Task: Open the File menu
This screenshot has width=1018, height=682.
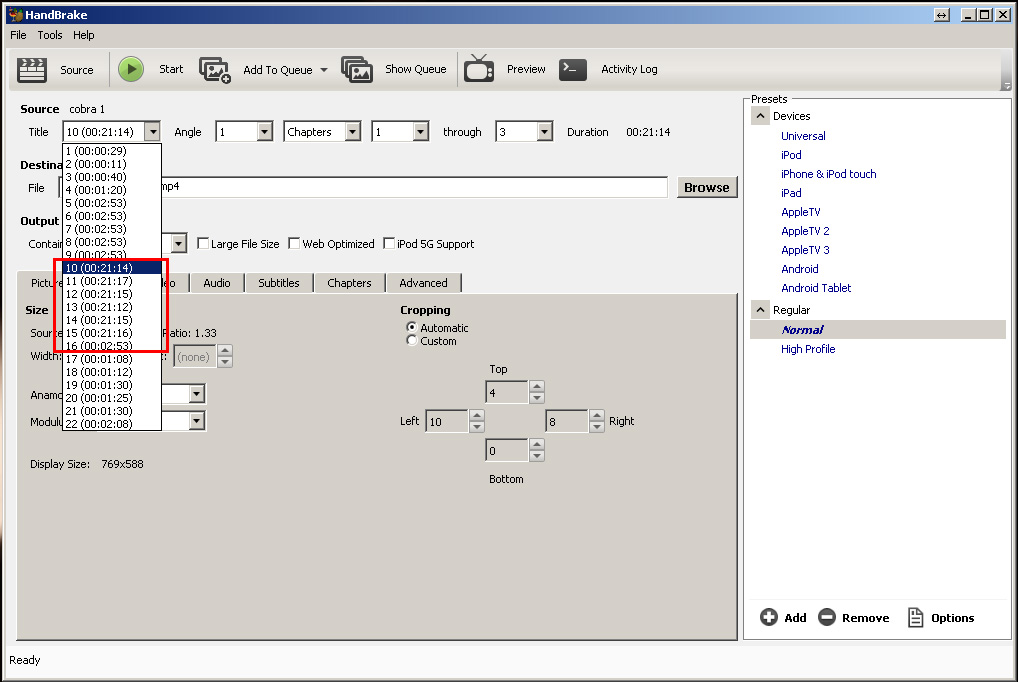Action: pos(18,35)
